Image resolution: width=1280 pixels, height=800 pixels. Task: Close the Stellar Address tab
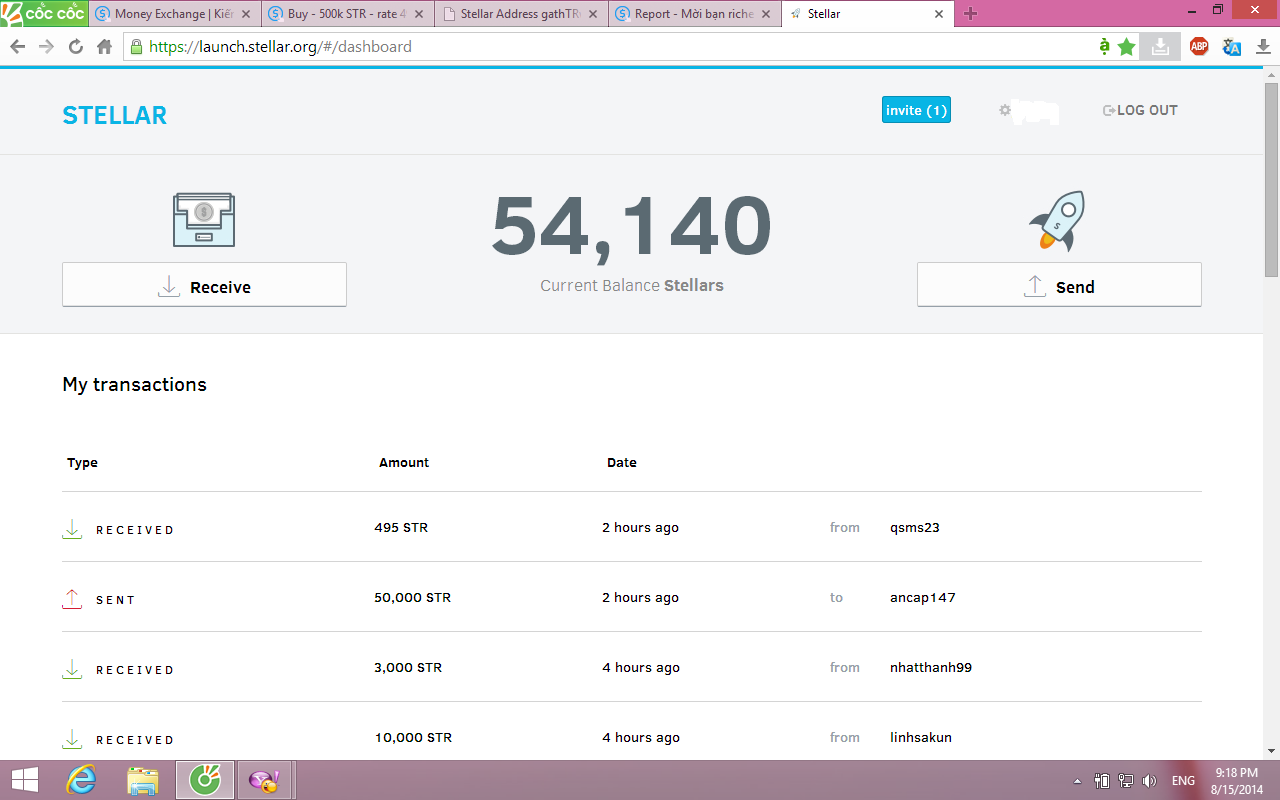(x=593, y=14)
